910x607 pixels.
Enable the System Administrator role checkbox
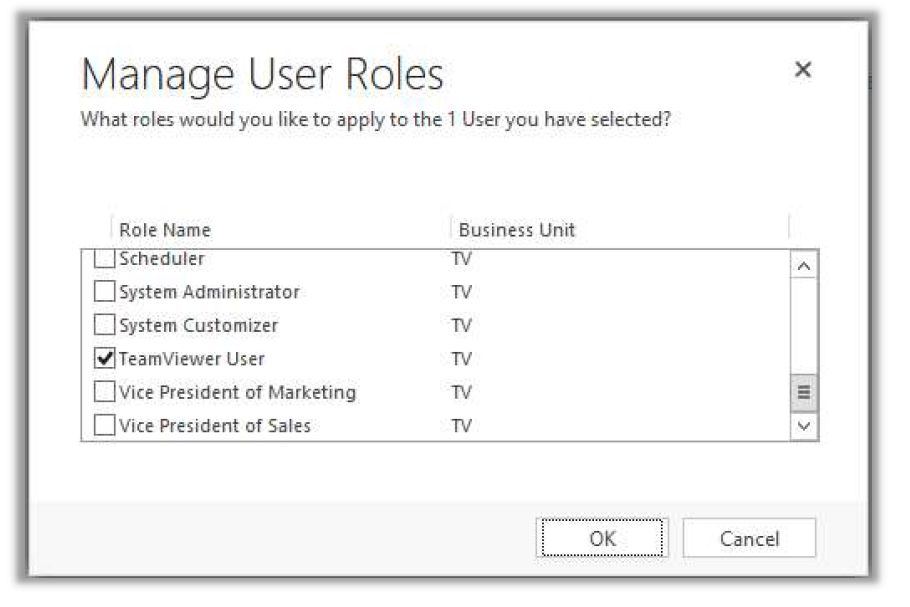tap(104, 293)
